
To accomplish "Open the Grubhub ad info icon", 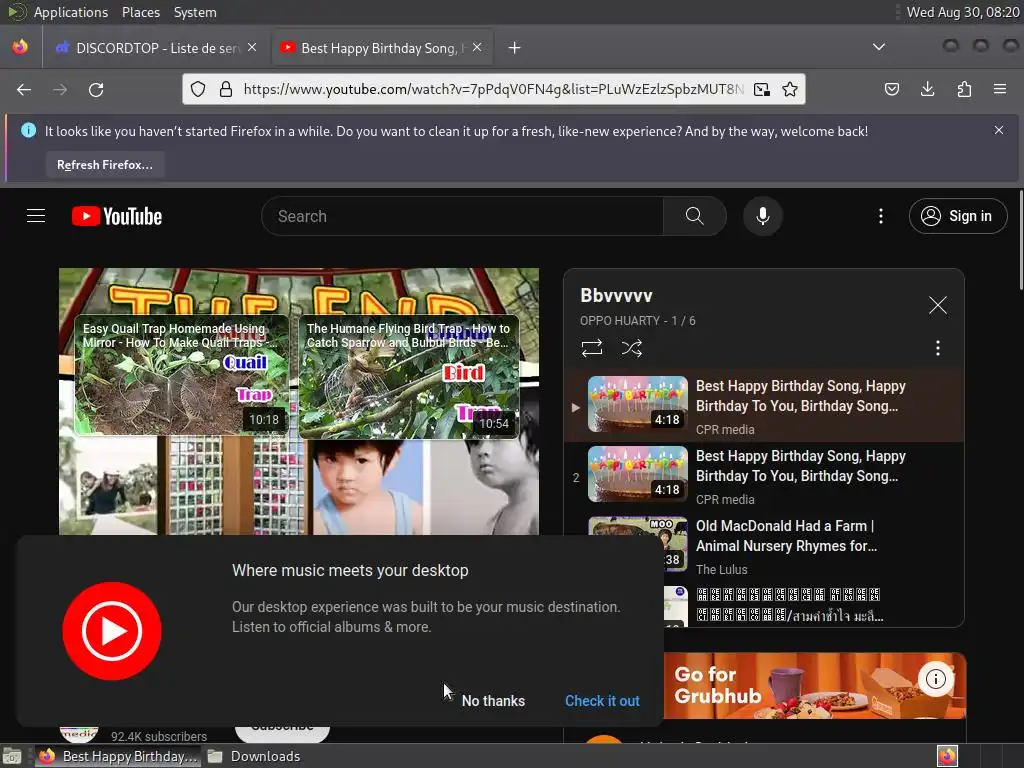I will pyautogui.click(x=935, y=679).
